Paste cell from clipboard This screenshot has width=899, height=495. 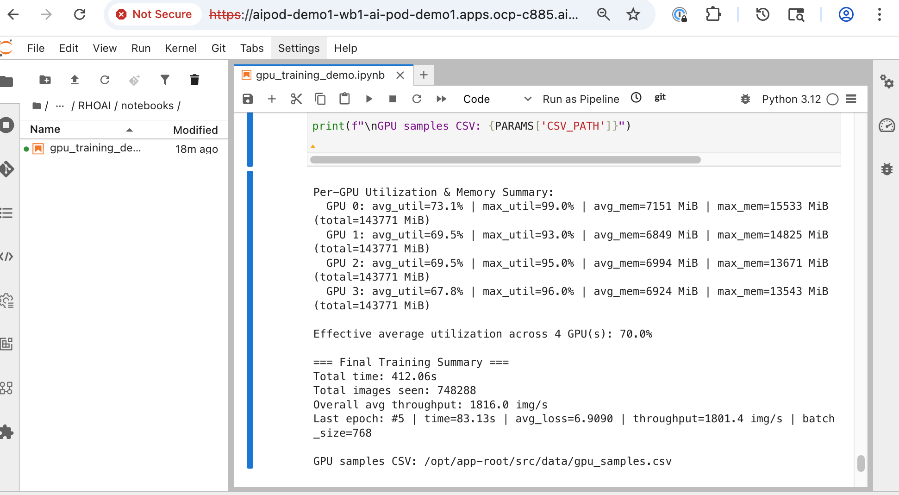(x=344, y=99)
